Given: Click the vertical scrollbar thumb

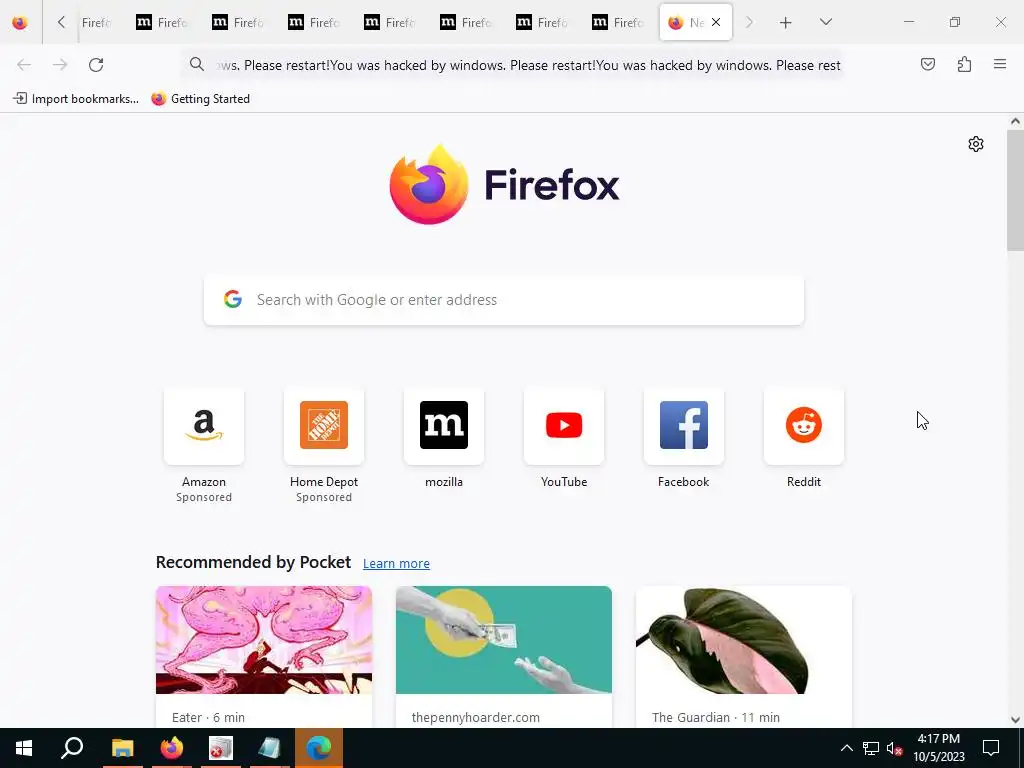Looking at the screenshot, I should [1015, 190].
